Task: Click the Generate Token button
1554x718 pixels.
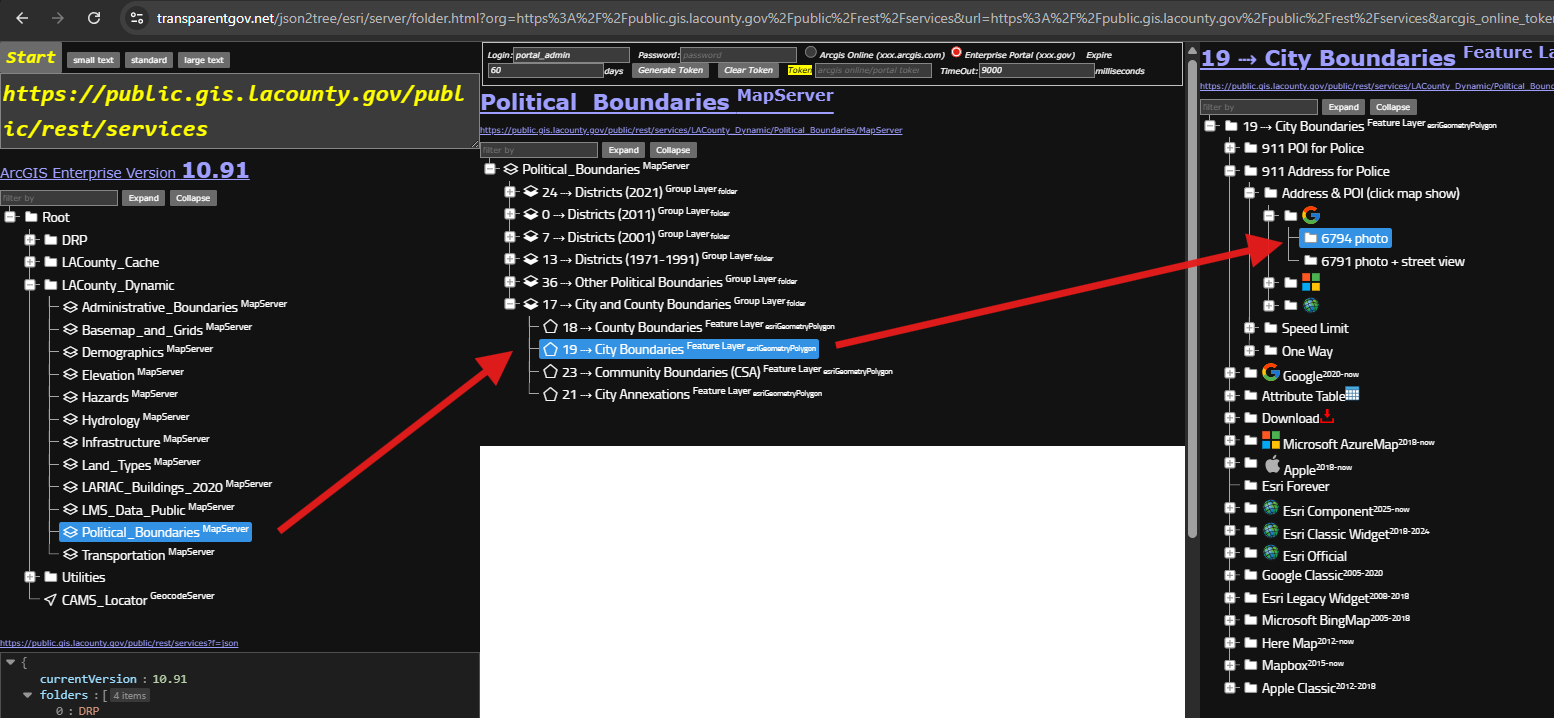Action: coord(671,70)
